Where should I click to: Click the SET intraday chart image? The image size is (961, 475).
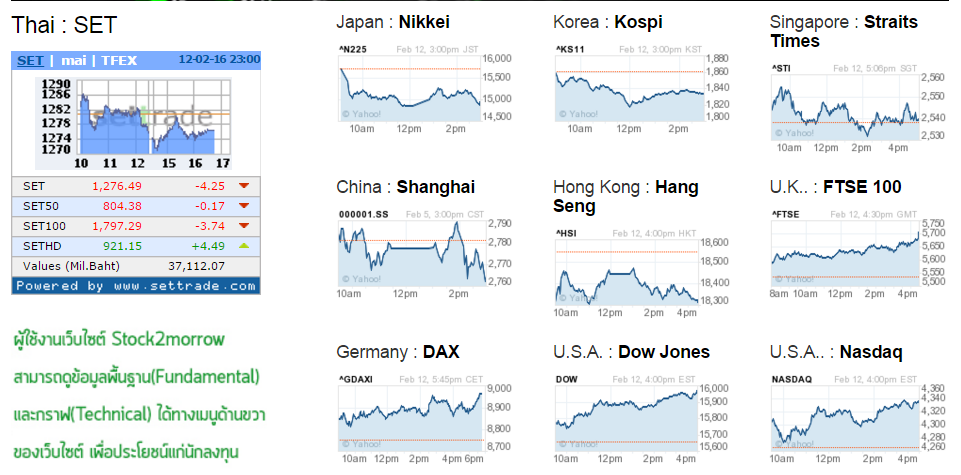[x=136, y=122]
